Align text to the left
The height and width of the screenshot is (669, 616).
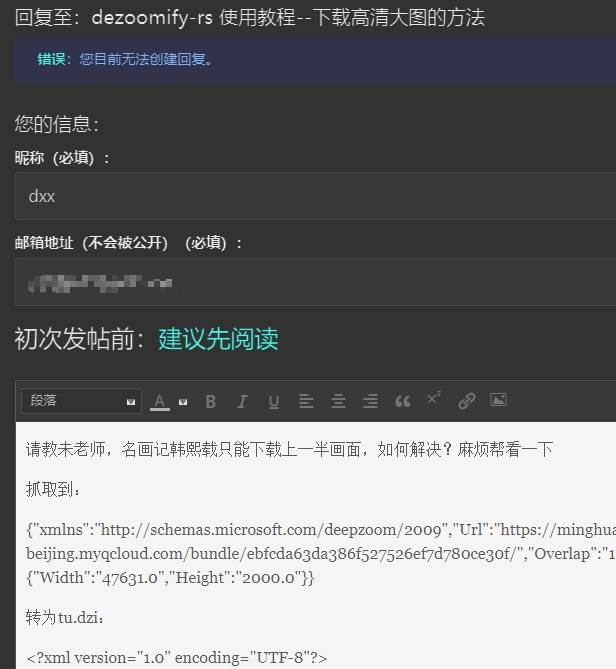[x=306, y=401]
